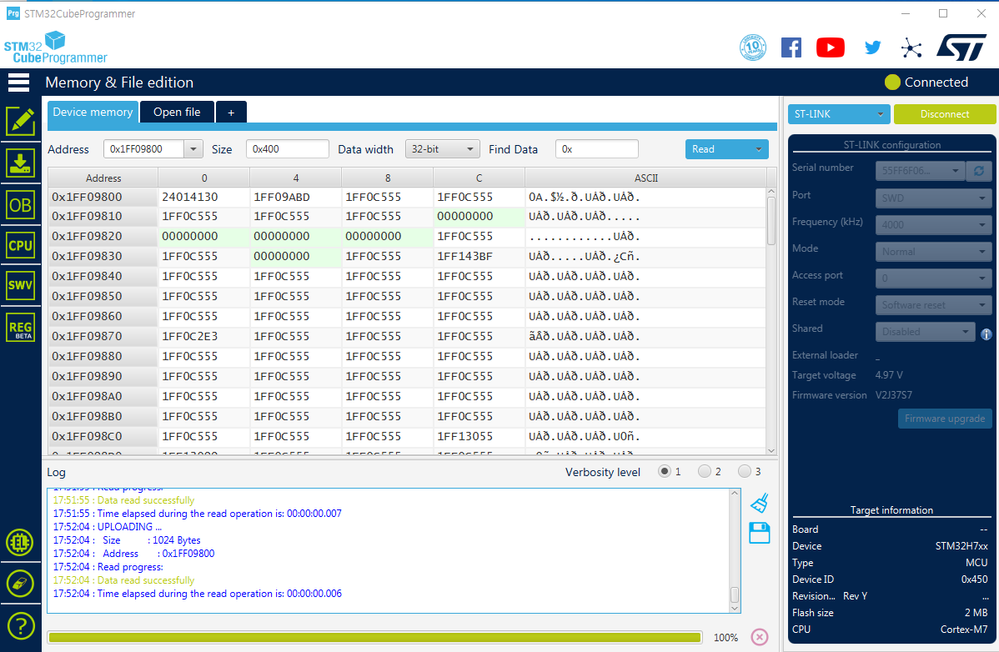Open the external loaders chip icon

point(20,542)
